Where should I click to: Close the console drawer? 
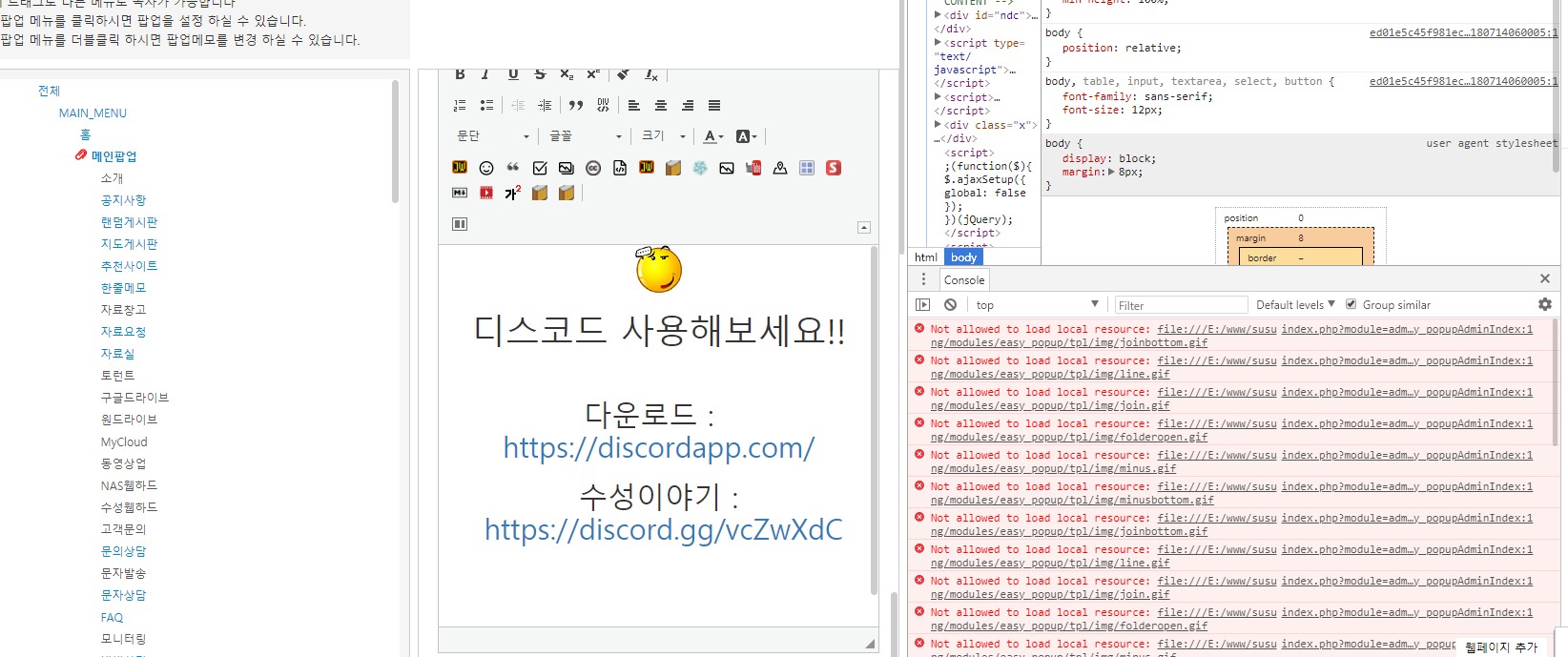click(1545, 278)
